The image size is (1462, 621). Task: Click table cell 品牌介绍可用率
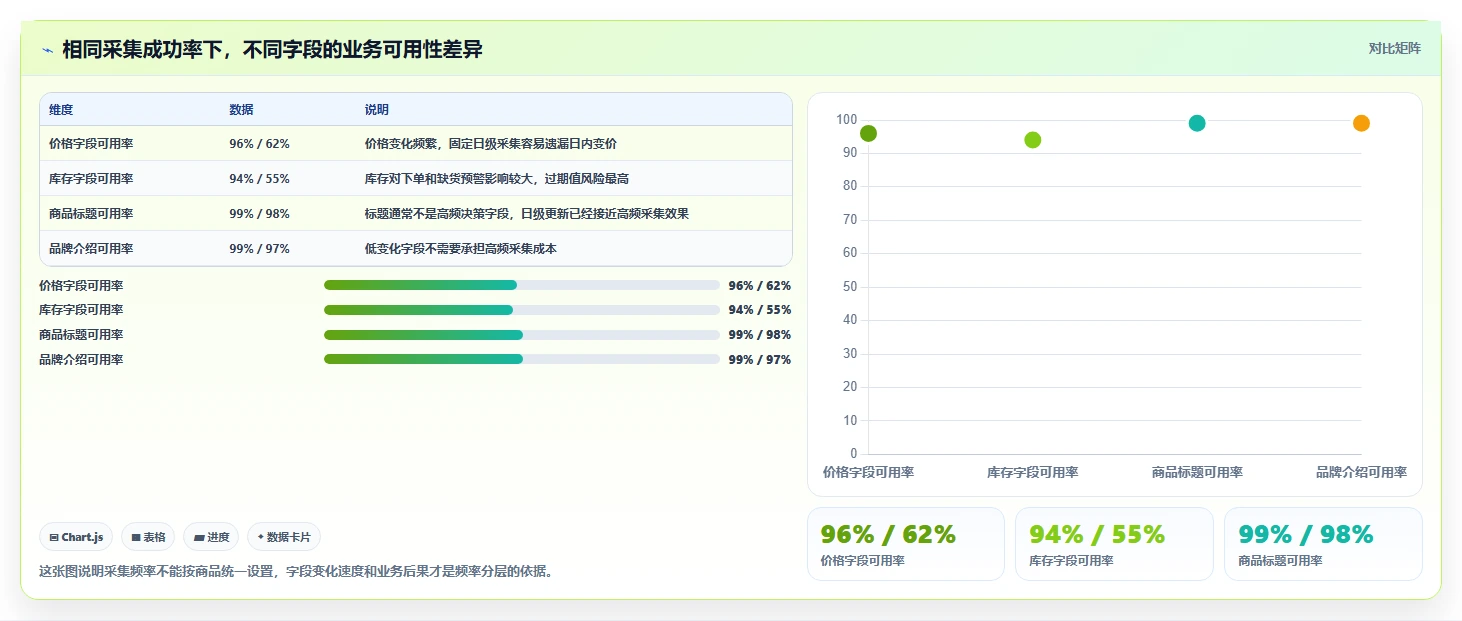(91, 249)
